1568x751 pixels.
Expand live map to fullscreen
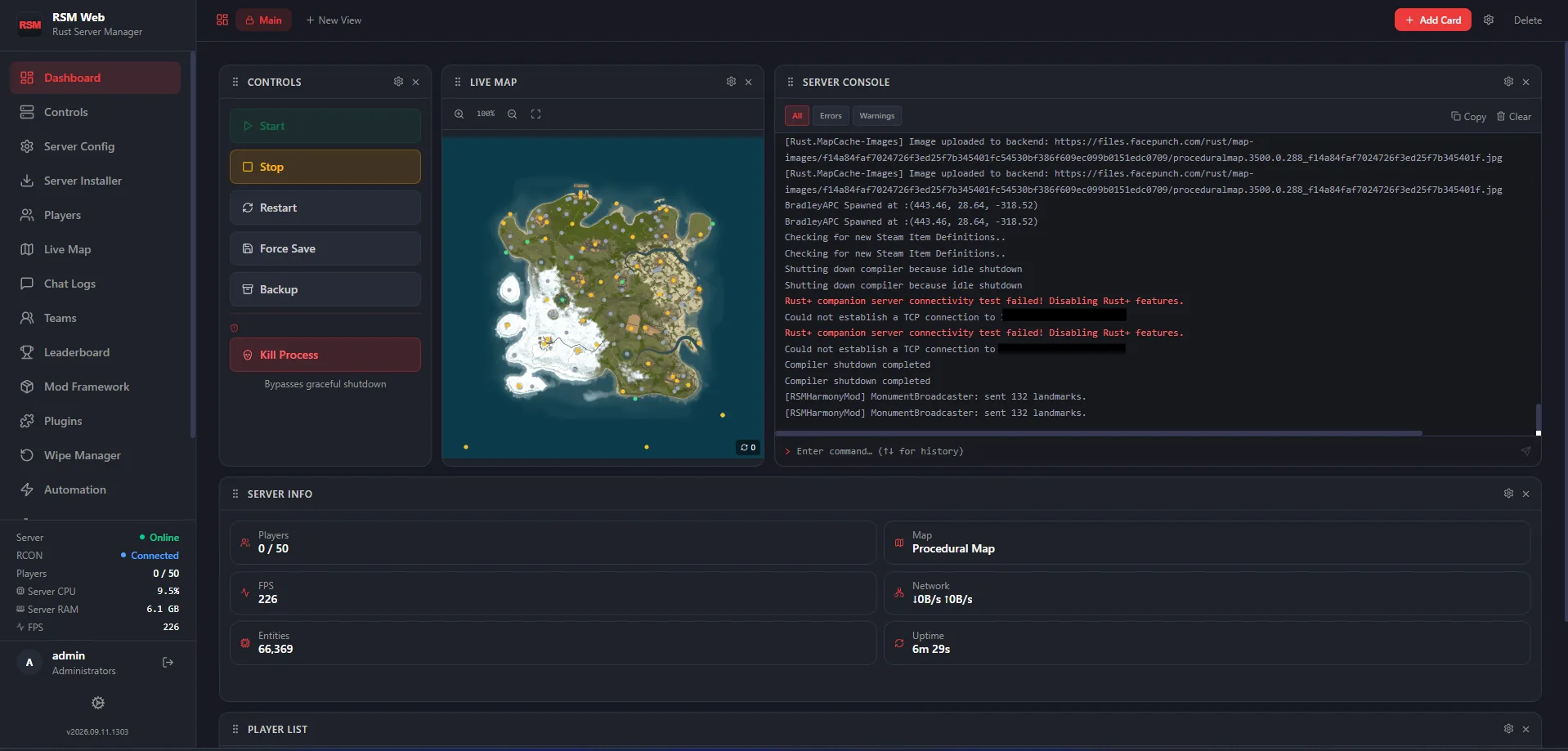[x=536, y=114]
